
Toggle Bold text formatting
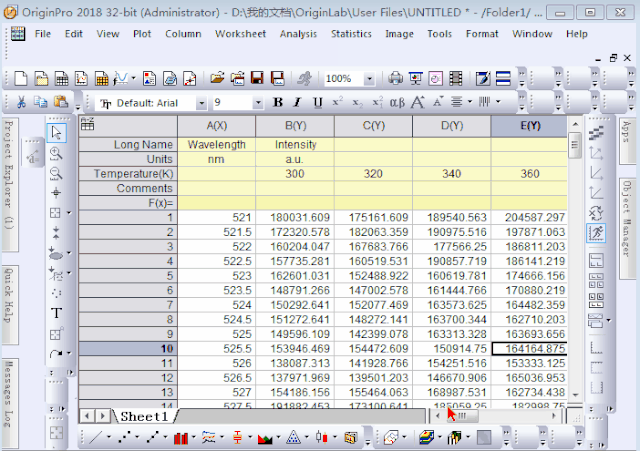click(x=278, y=102)
